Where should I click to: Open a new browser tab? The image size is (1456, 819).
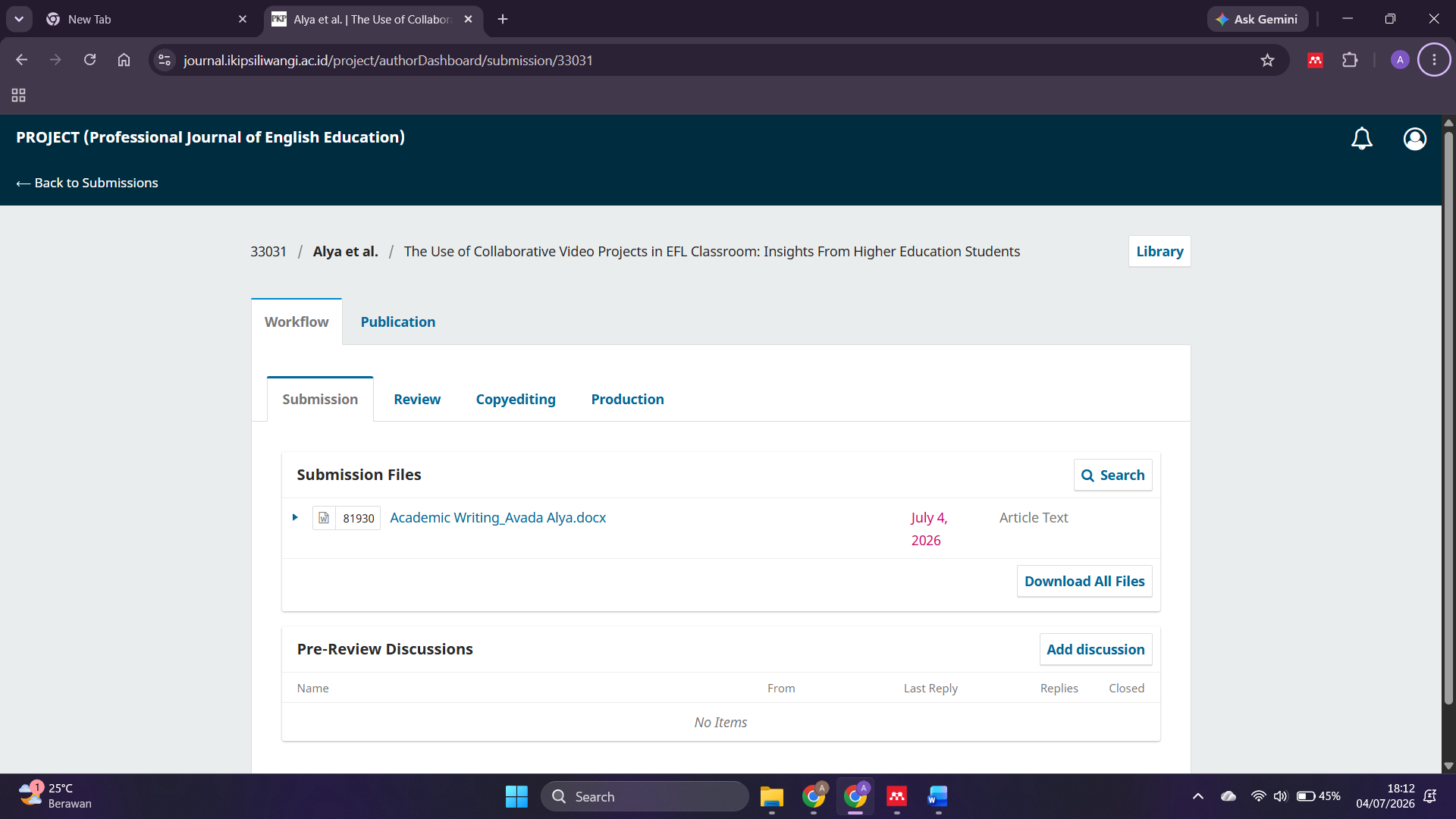[x=503, y=19]
